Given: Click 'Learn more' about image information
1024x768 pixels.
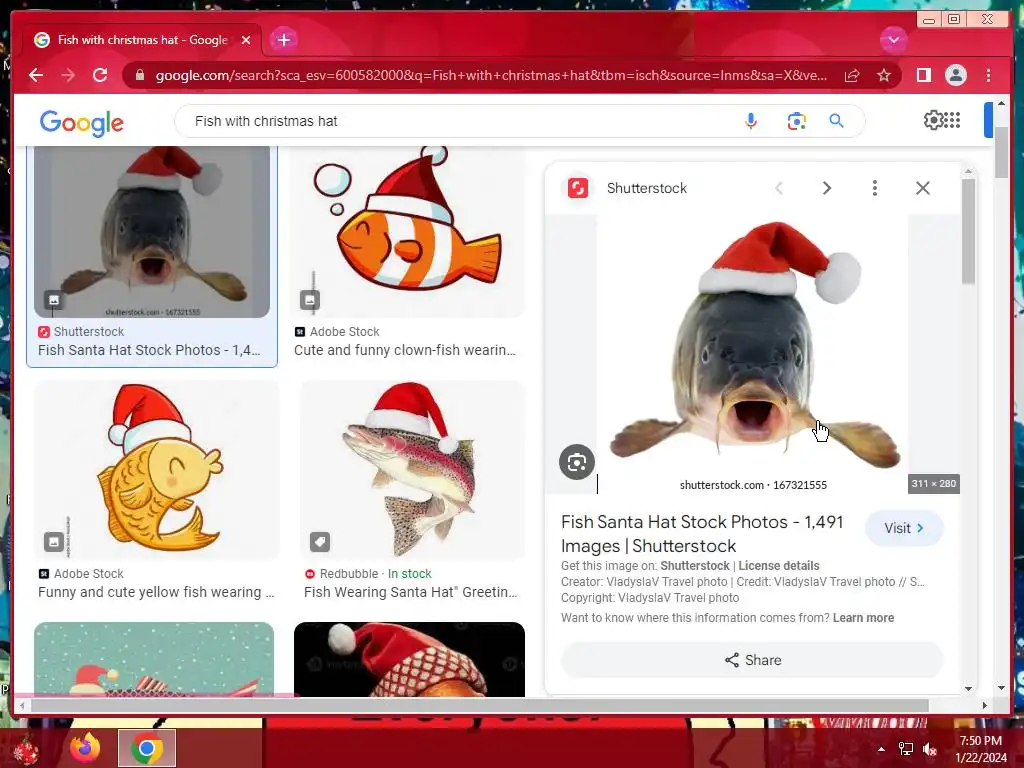Looking at the screenshot, I should pos(863,618).
